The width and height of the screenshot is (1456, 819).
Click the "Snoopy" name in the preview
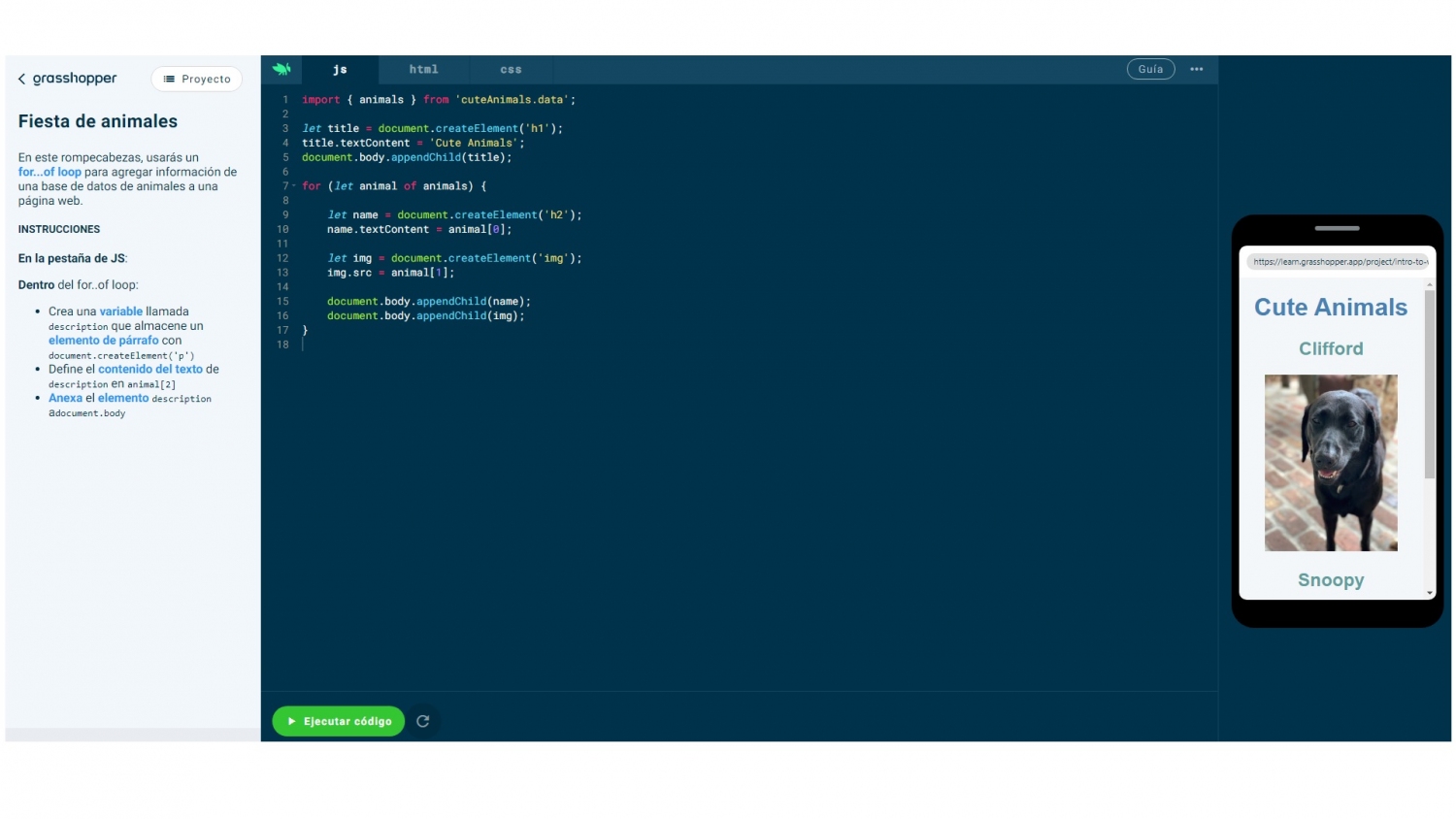[x=1331, y=580]
